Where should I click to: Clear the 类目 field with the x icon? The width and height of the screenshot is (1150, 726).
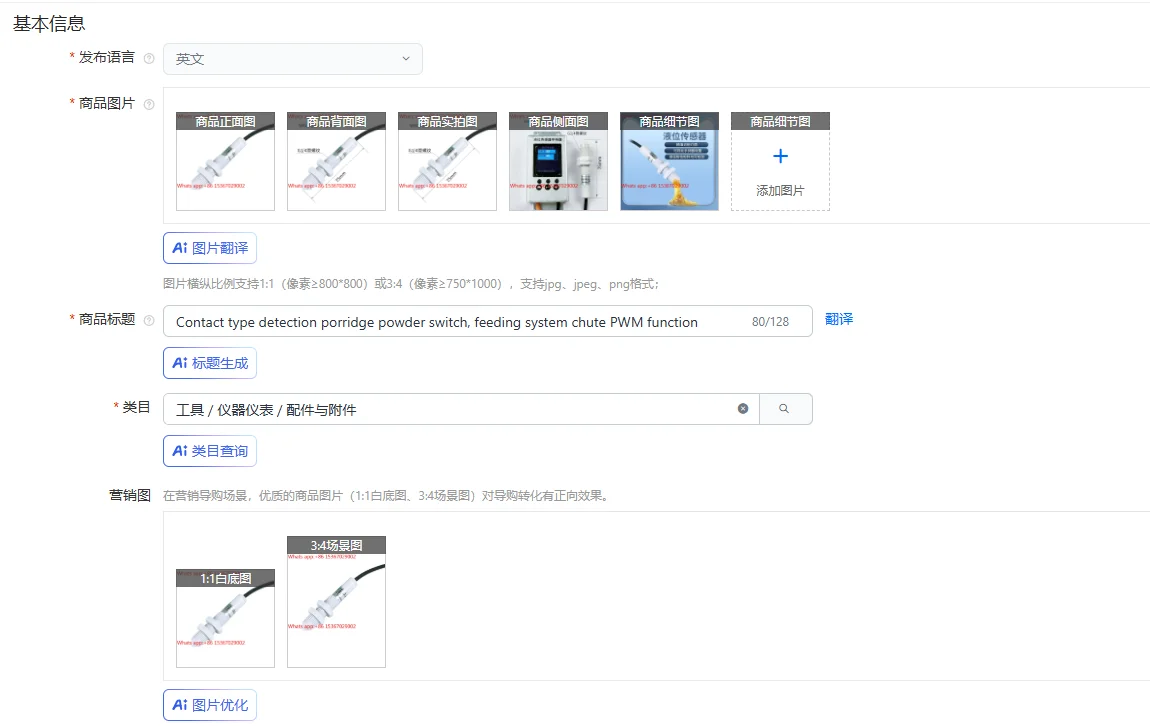[743, 408]
